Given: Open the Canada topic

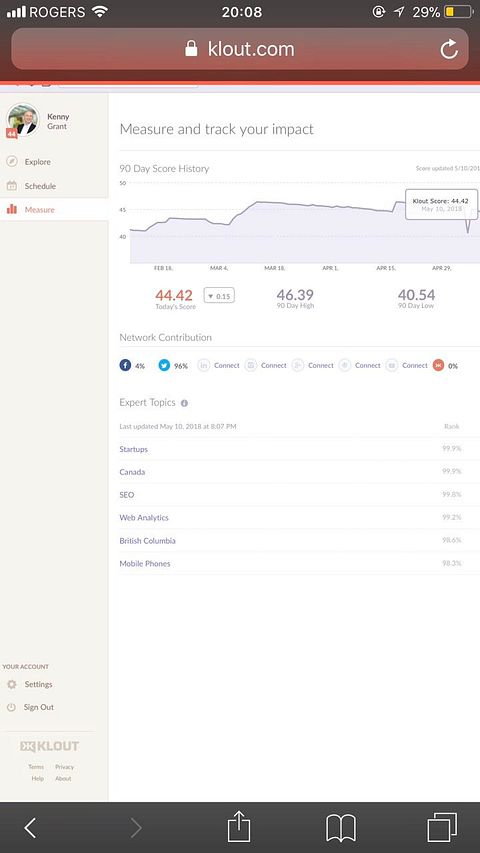Looking at the screenshot, I should tap(132, 472).
